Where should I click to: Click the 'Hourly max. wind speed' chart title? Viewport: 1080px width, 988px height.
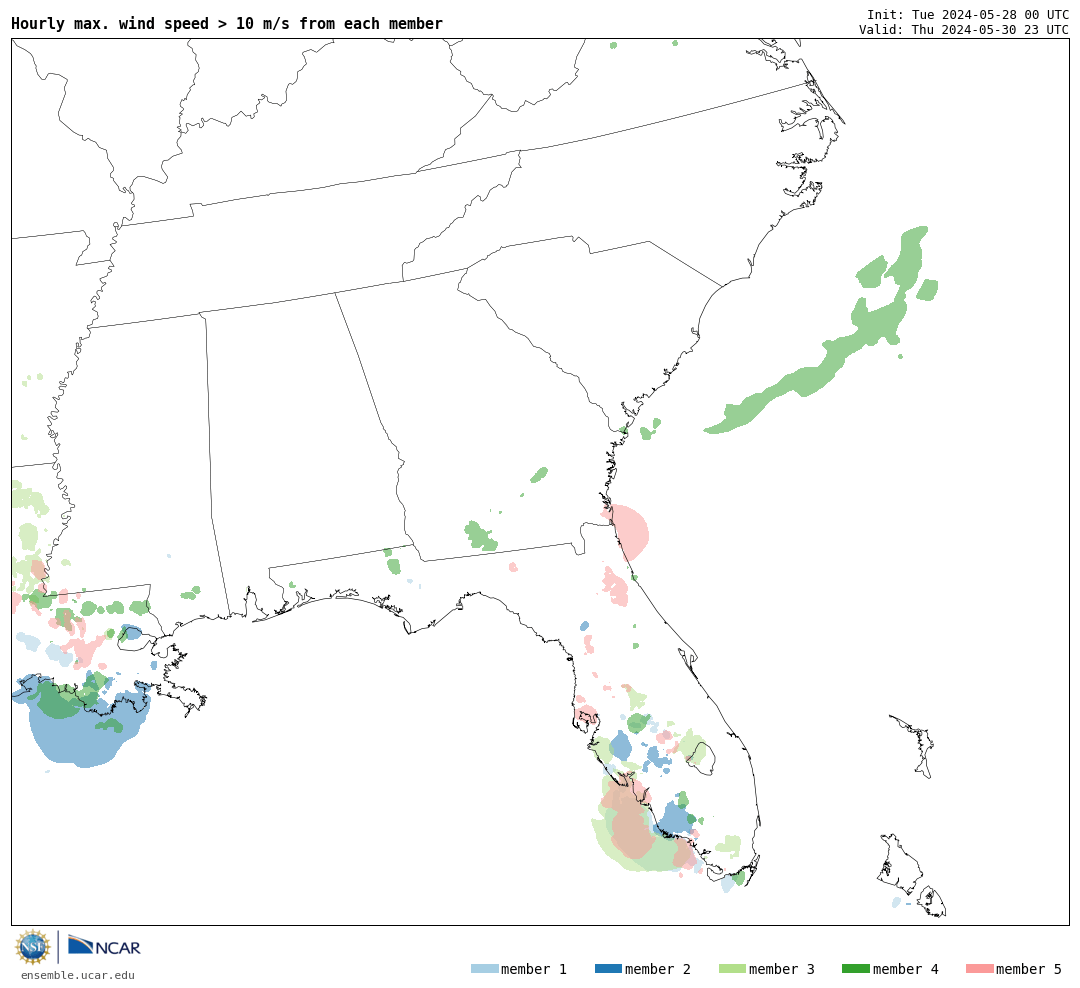[x=227, y=23]
